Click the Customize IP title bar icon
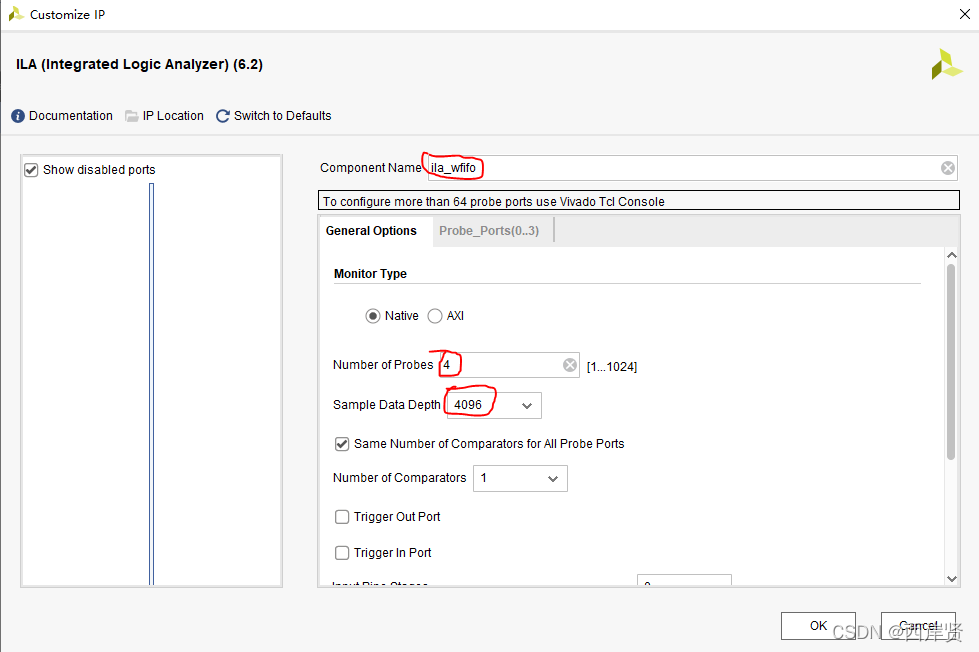 pos(16,14)
